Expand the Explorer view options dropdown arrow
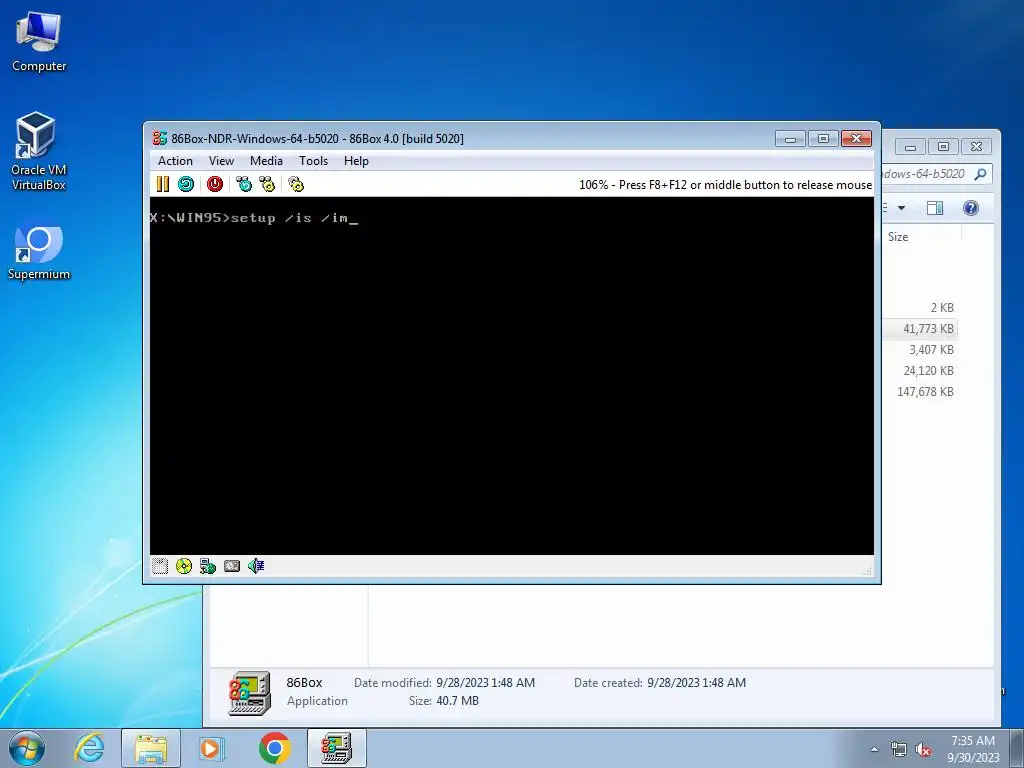 [901, 208]
